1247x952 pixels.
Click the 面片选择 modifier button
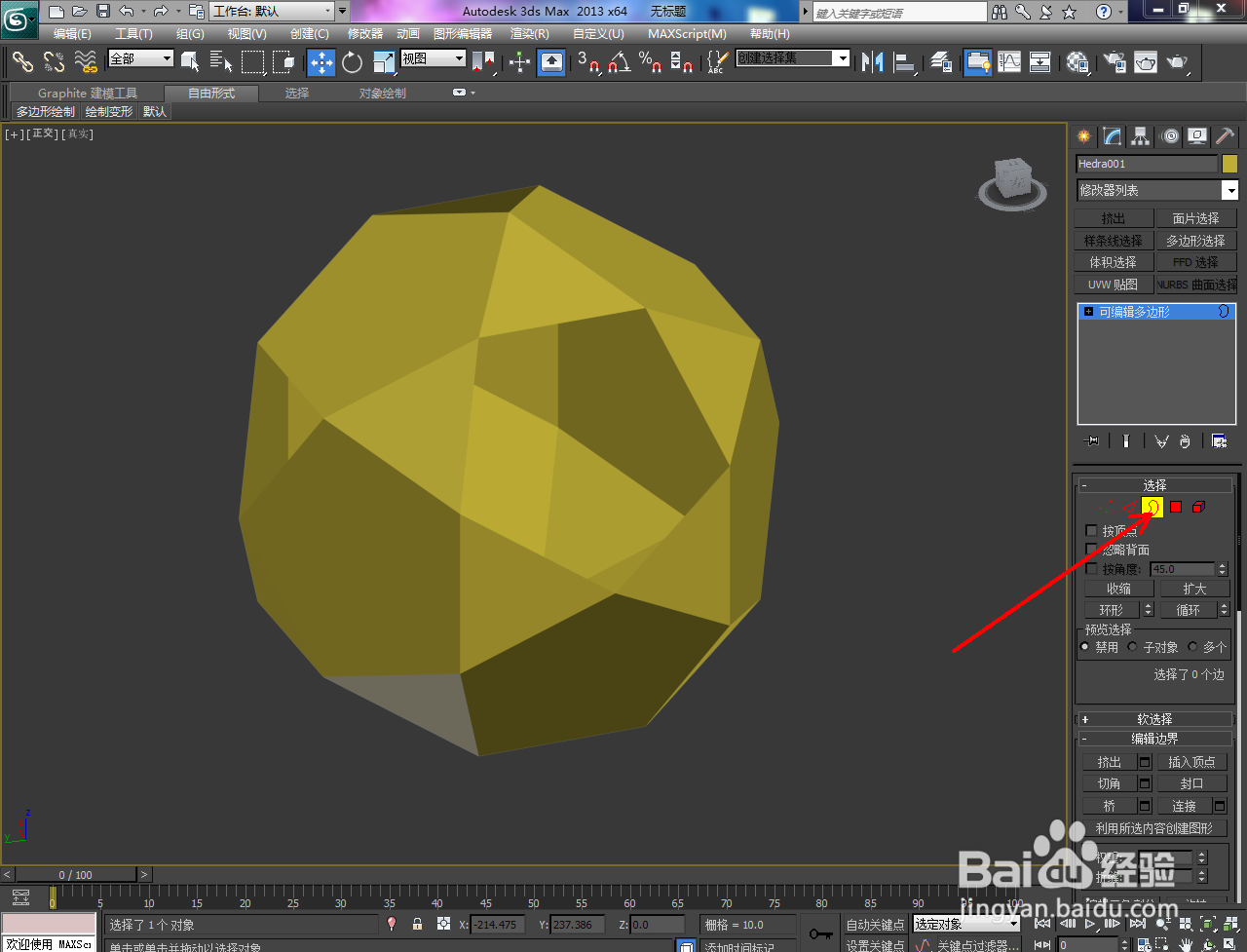point(1195,218)
